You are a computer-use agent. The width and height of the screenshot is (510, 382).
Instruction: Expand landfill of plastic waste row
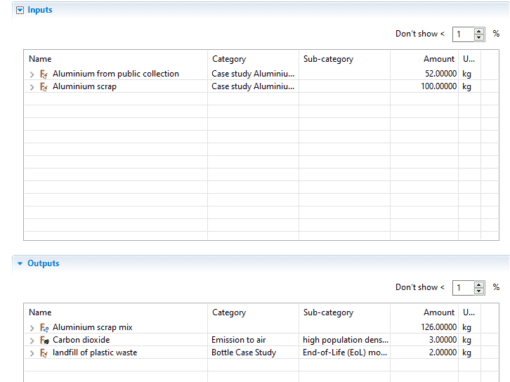[32, 353]
